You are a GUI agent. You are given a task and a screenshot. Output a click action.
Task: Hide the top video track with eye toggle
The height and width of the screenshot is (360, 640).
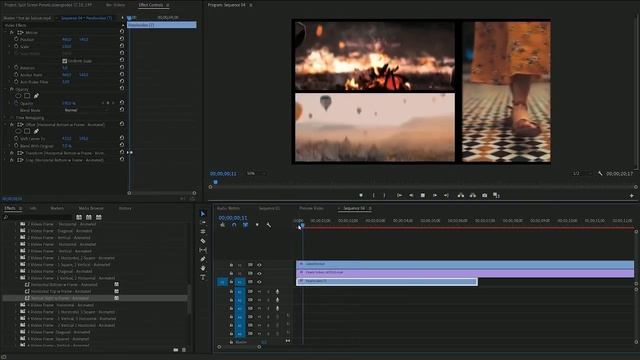point(259,265)
